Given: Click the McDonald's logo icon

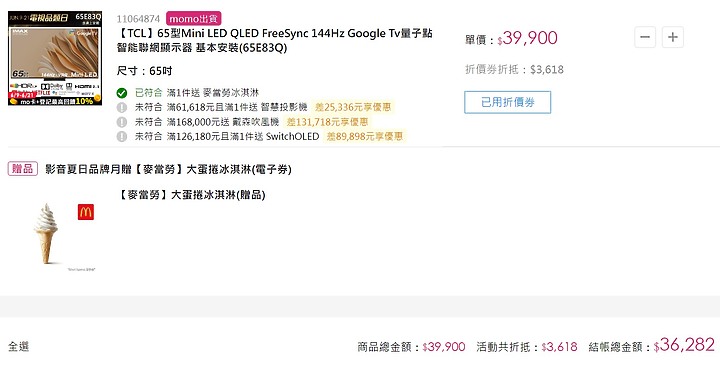Looking at the screenshot, I should click(86, 212).
